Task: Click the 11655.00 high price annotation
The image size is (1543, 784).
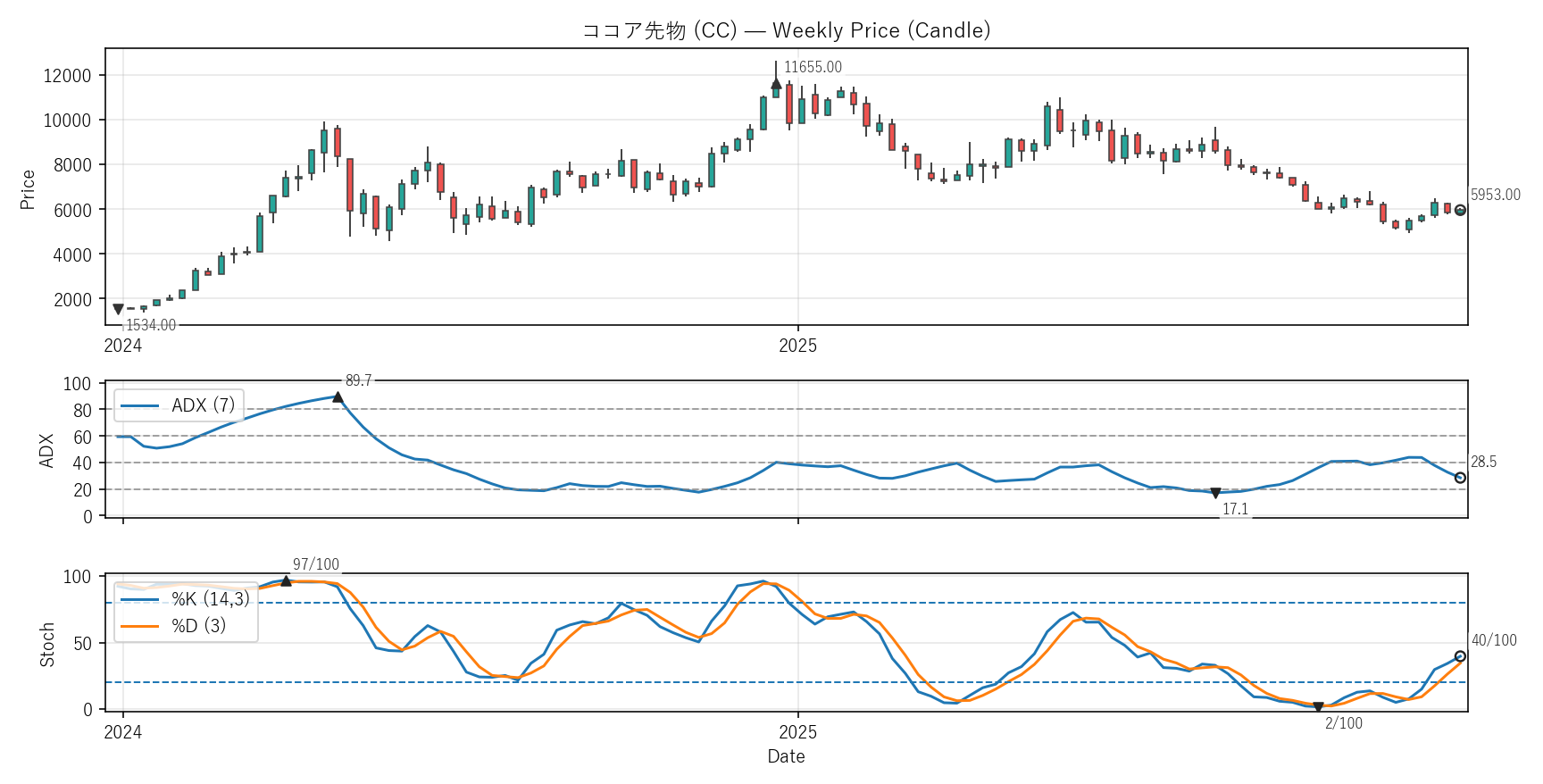Action: point(813,67)
